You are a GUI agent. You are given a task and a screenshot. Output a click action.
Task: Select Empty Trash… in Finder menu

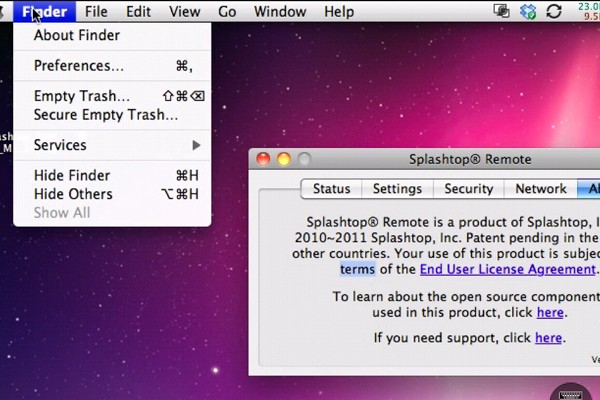click(x=82, y=96)
